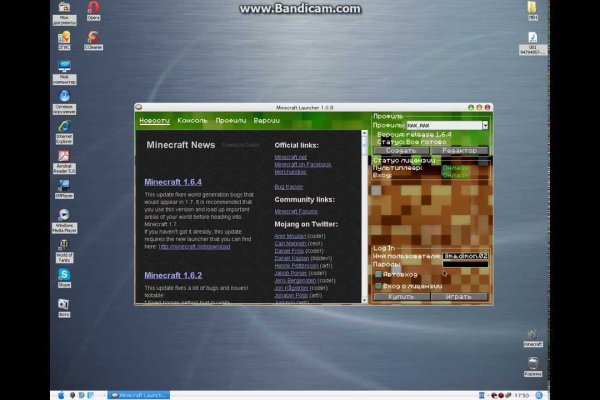
Task: Open the Skype desktop icon
Action: pyautogui.click(x=64, y=274)
